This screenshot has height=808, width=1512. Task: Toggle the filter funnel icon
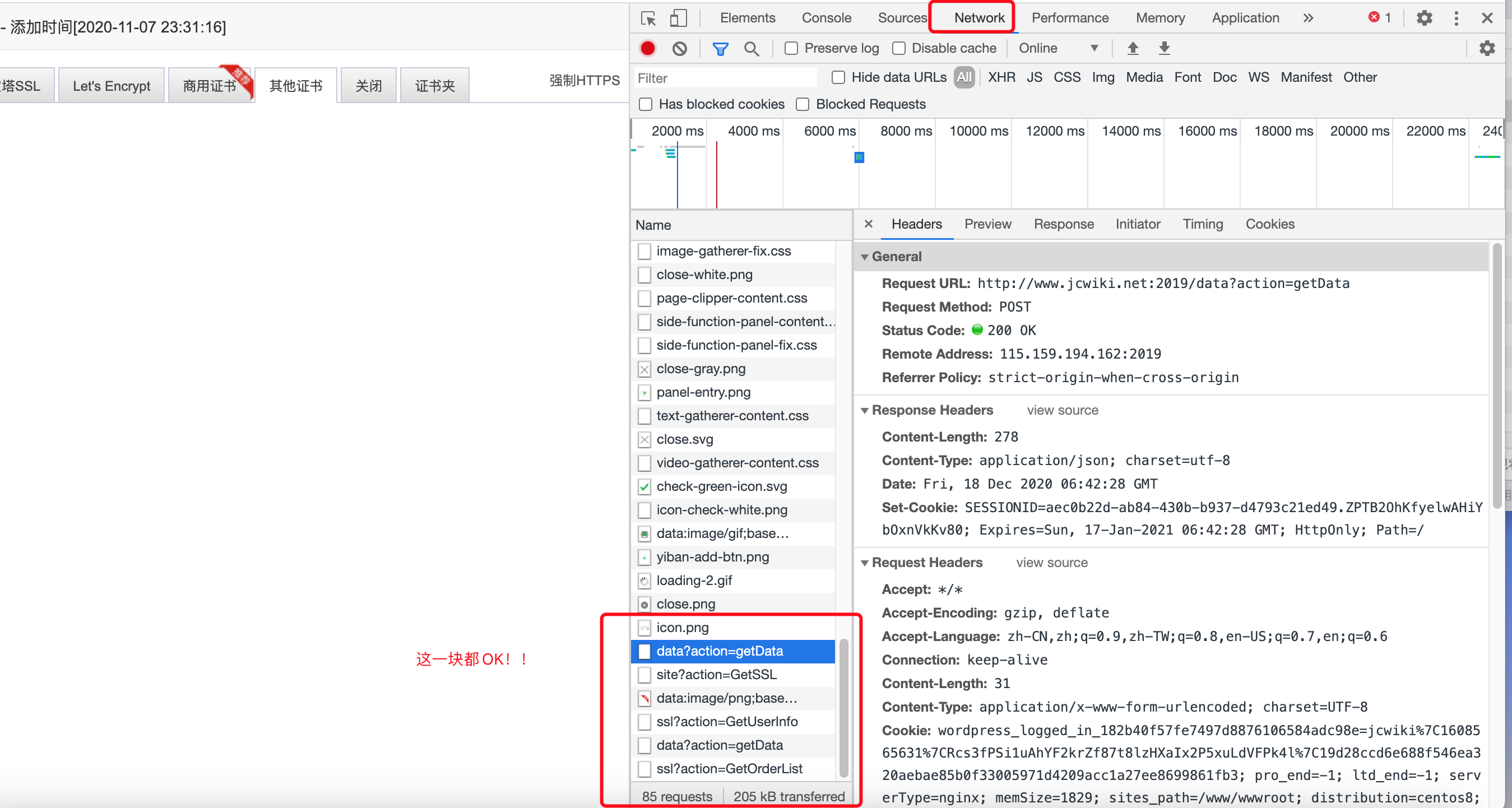(x=720, y=48)
